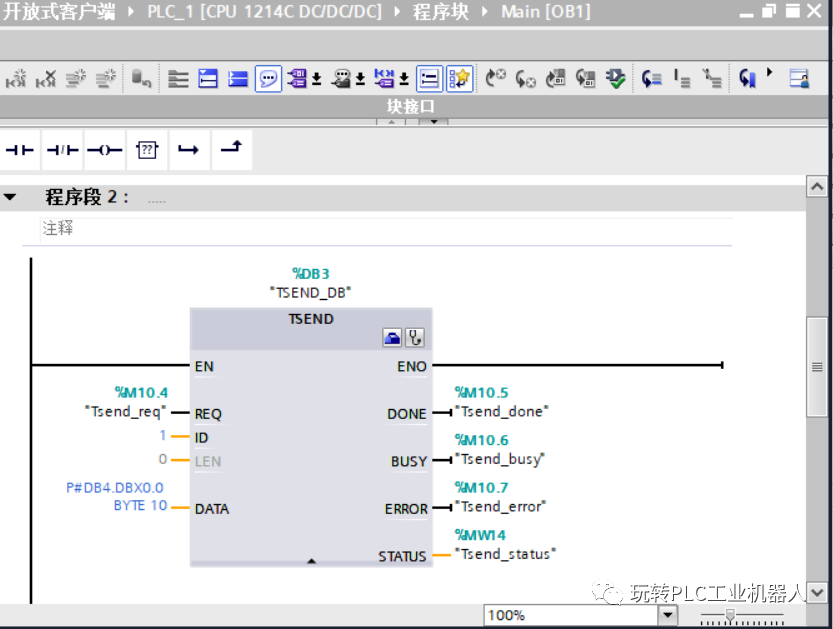Collapse network 程序段 2 with its triangle
Screen dimensions: 833x629
(10, 195)
